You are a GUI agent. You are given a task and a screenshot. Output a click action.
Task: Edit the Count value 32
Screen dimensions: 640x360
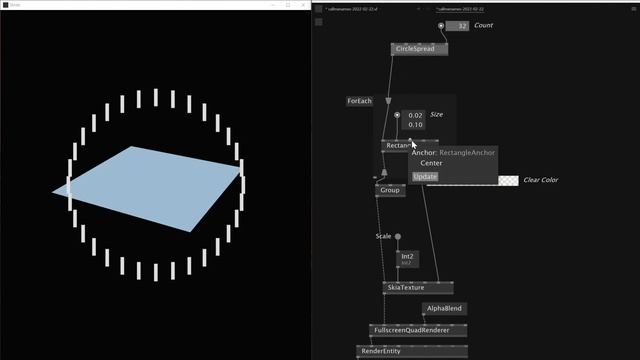(457, 26)
